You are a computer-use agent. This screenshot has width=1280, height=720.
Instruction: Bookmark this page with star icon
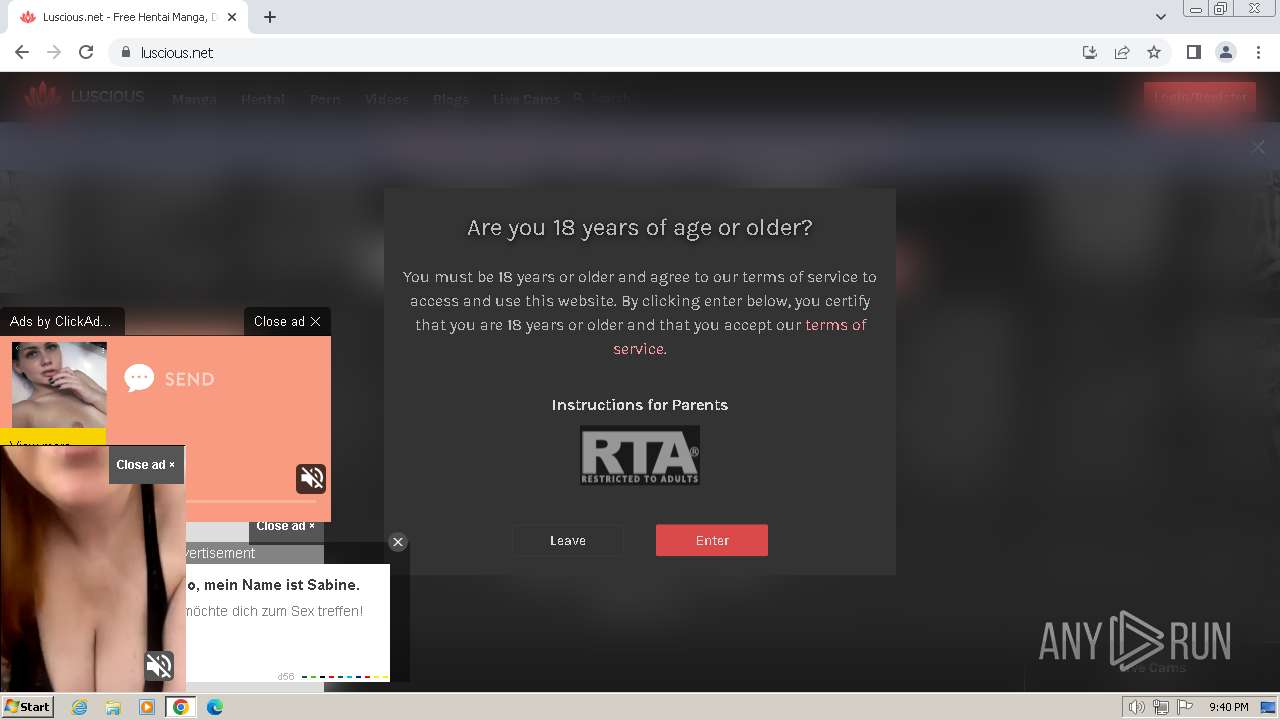click(x=1154, y=52)
